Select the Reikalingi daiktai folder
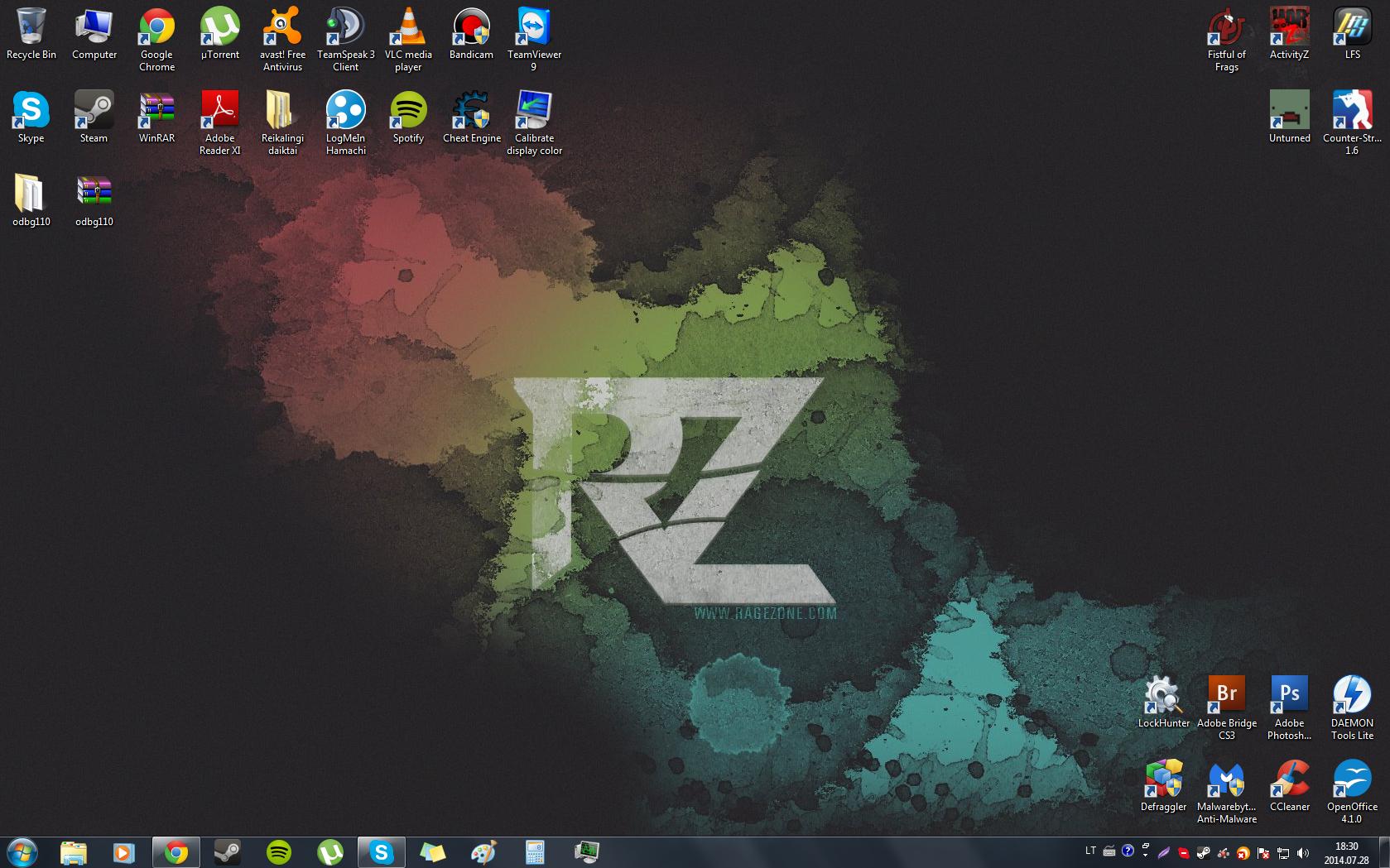 pos(282,112)
